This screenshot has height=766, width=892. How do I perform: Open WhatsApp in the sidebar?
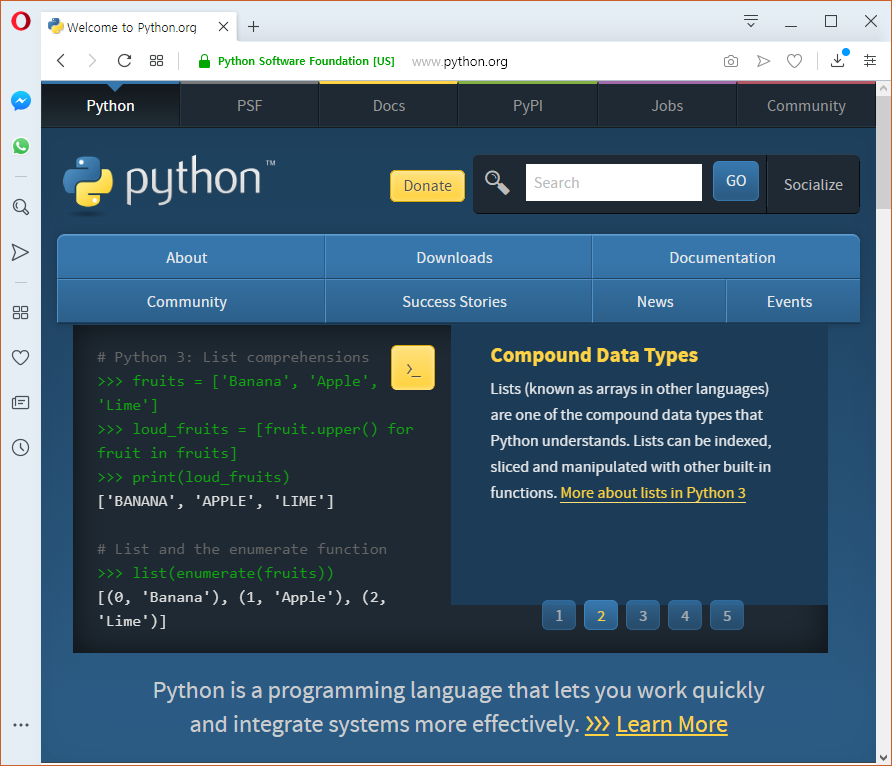click(20, 146)
